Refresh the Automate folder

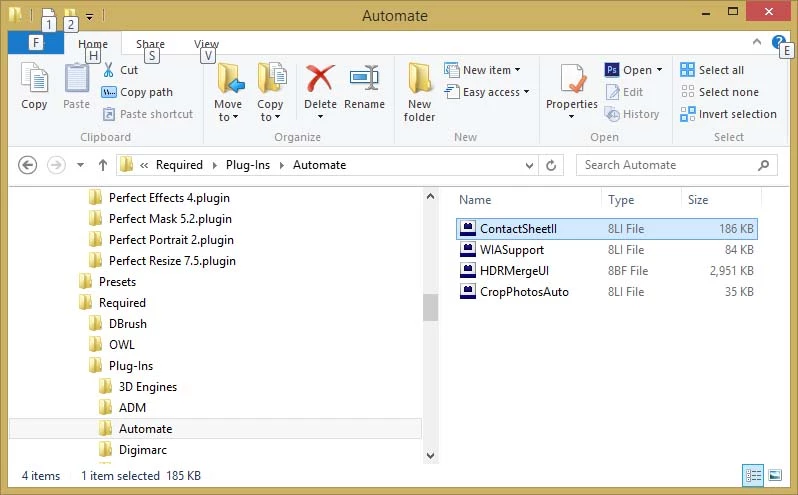(551, 165)
